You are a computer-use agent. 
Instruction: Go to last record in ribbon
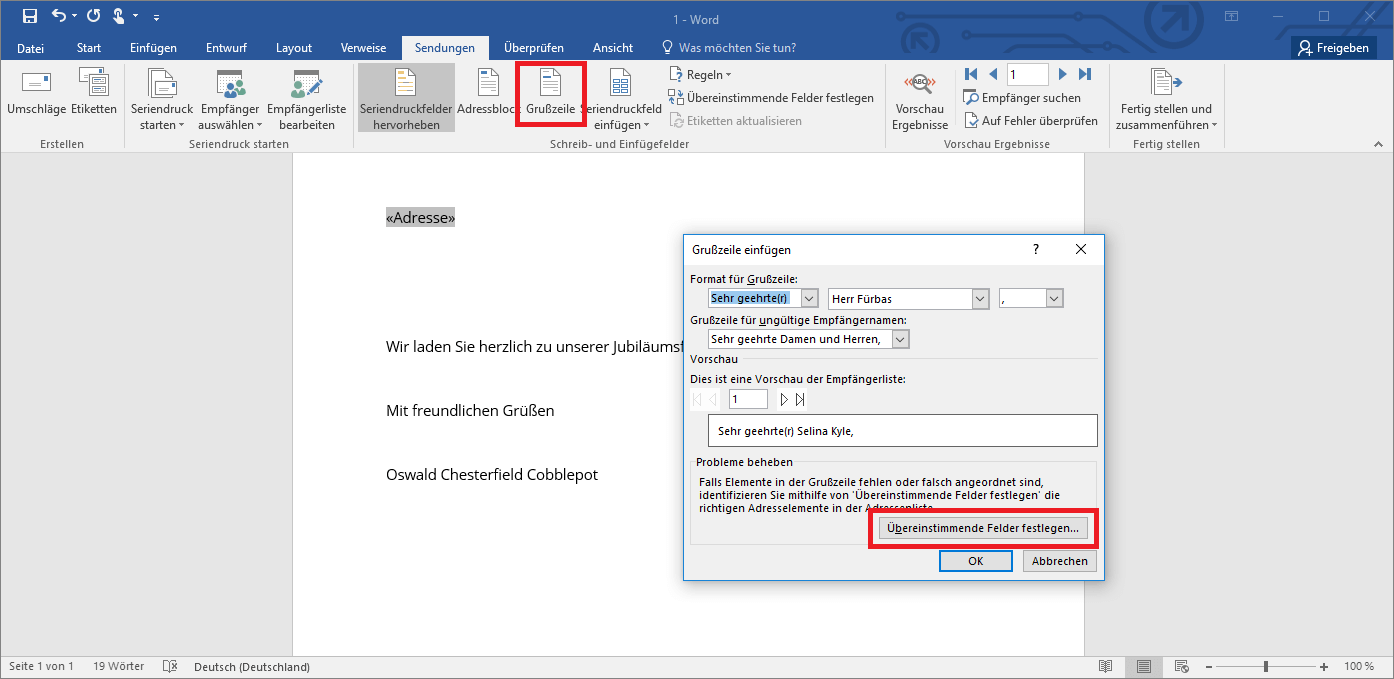[x=1085, y=74]
